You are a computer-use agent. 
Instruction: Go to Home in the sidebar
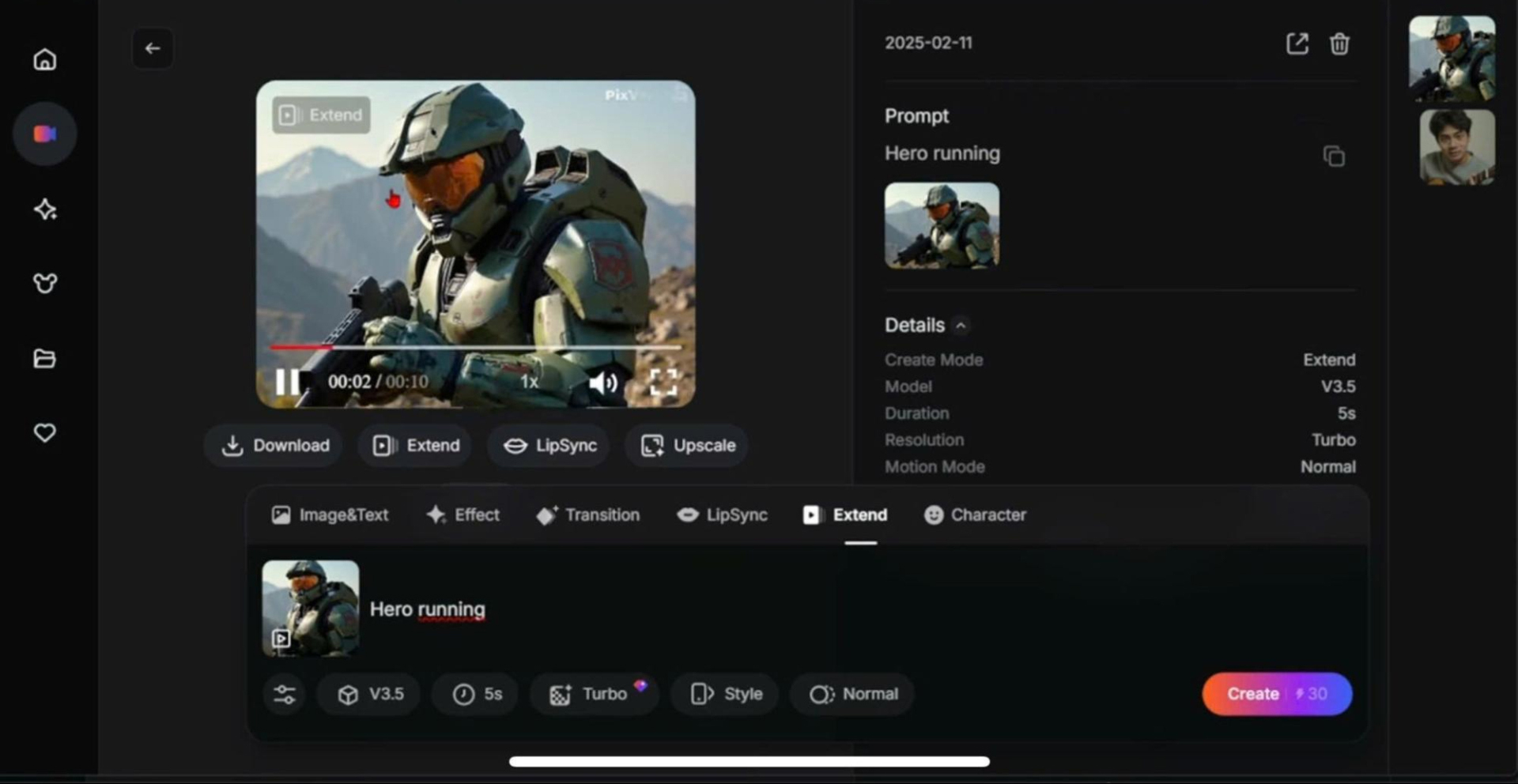tap(44, 60)
